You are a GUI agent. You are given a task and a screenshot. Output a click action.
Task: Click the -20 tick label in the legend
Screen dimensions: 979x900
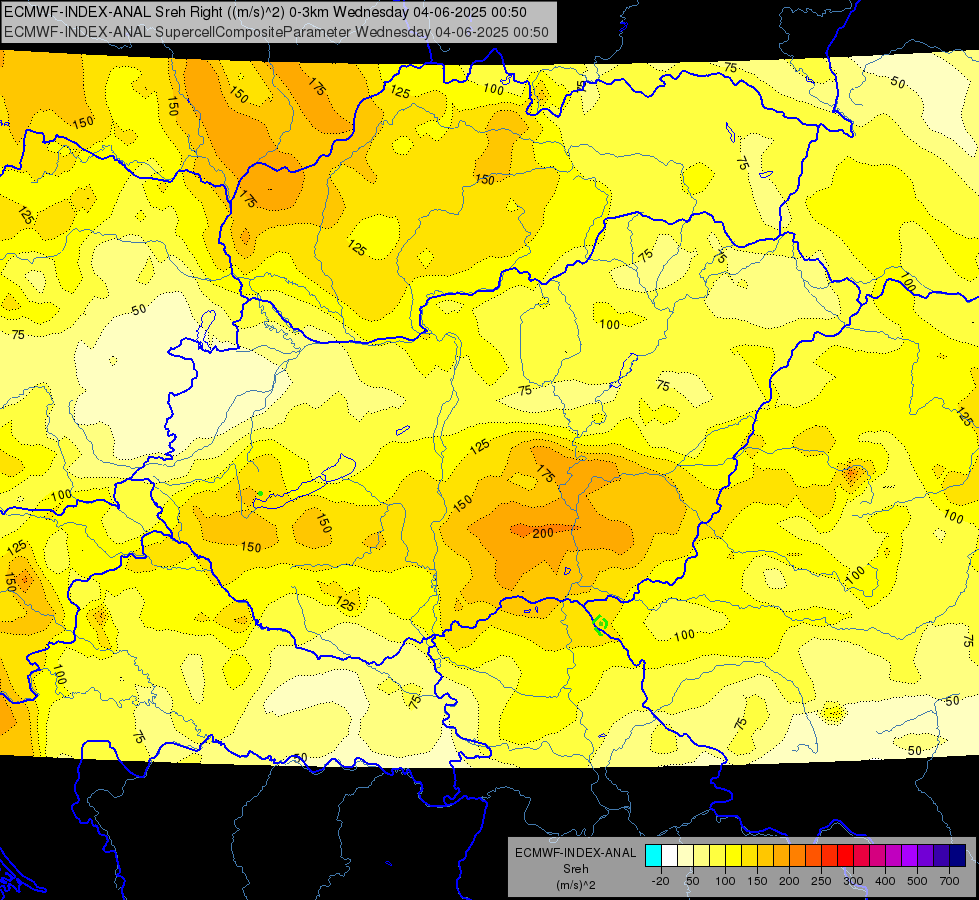coord(660,881)
